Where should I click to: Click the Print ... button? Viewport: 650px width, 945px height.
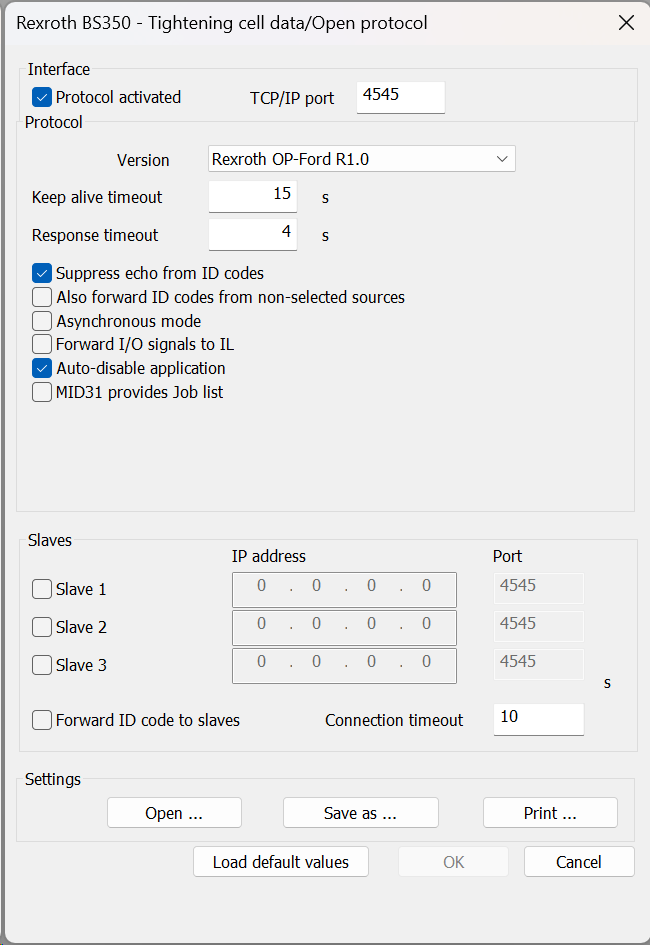coord(550,813)
